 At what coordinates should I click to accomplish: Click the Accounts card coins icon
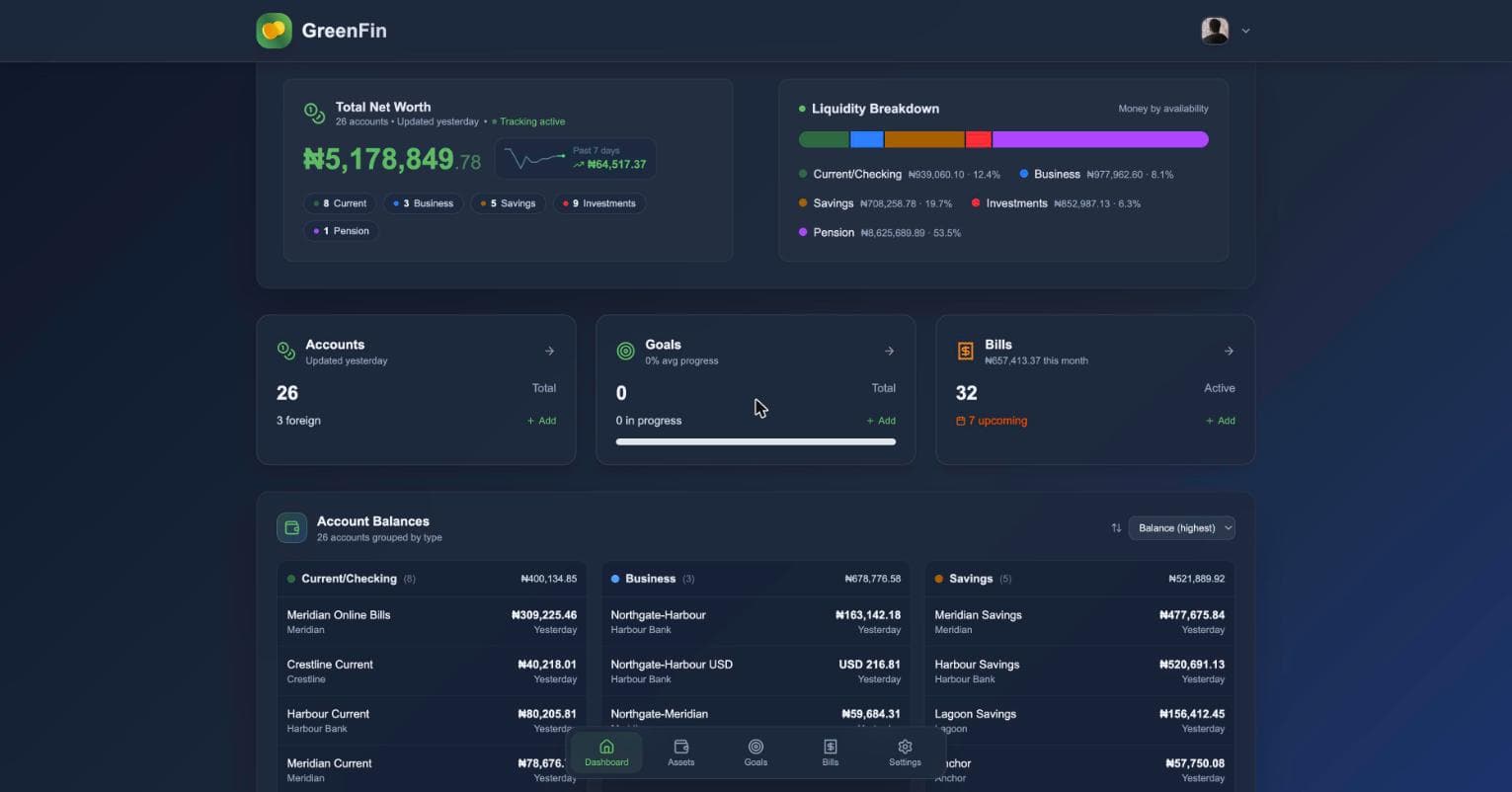coord(286,351)
